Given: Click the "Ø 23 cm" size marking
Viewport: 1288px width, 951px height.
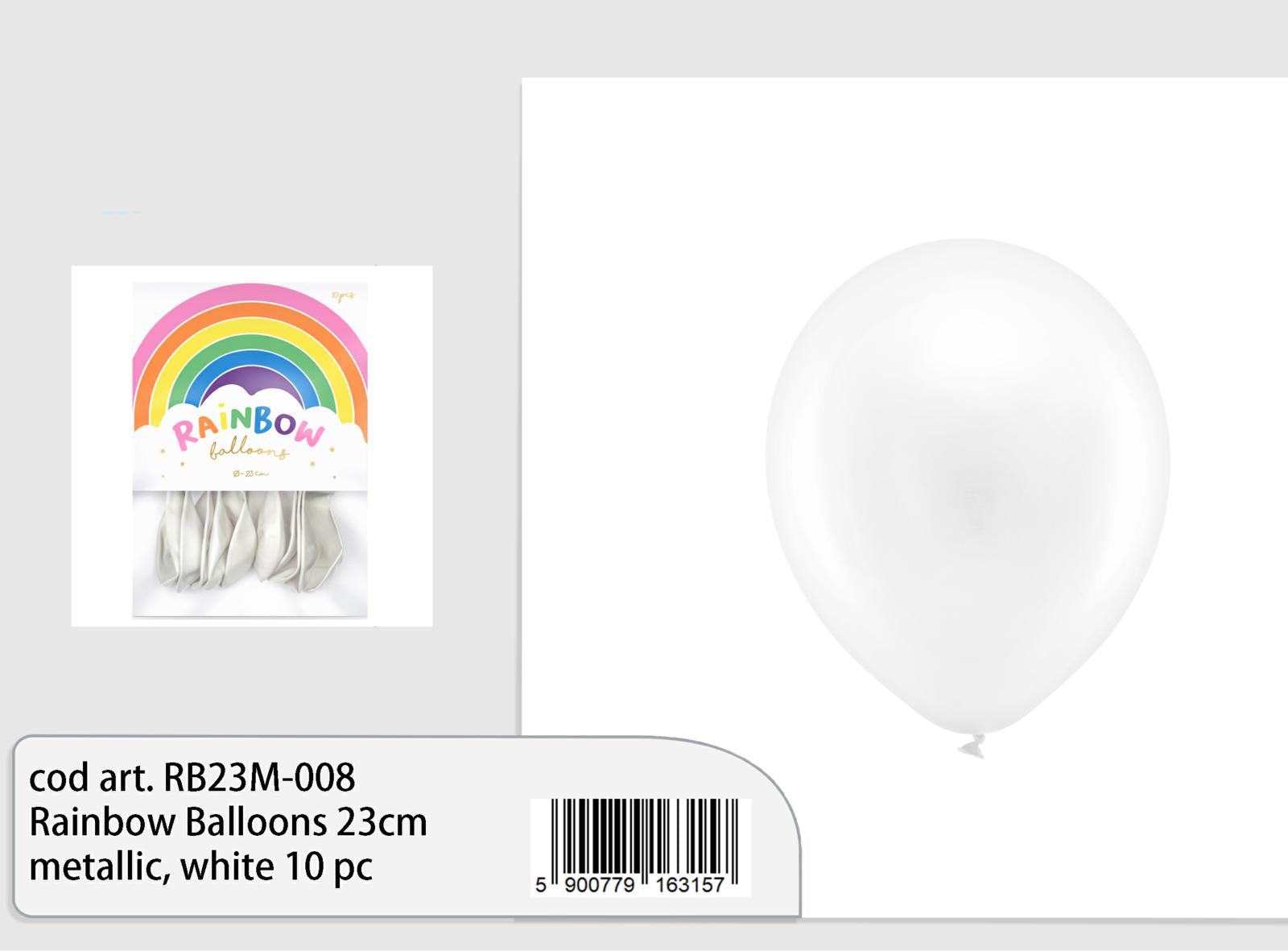Looking at the screenshot, I should point(250,473).
